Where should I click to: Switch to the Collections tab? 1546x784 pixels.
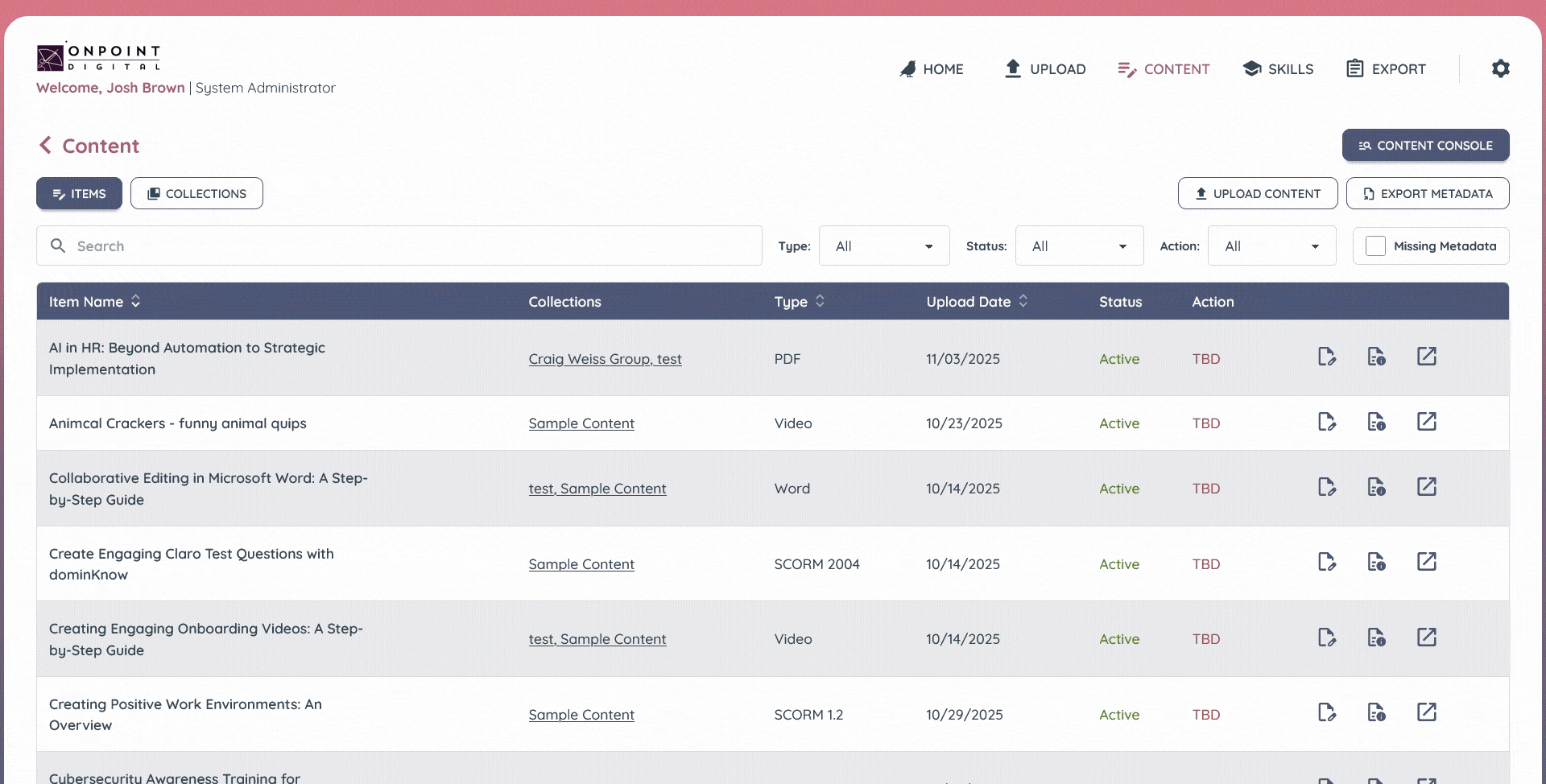pyautogui.click(x=196, y=194)
